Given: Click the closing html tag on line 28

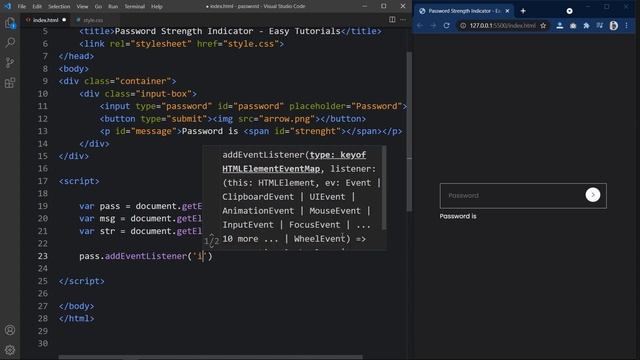Looking at the screenshot, I should click(76, 318).
